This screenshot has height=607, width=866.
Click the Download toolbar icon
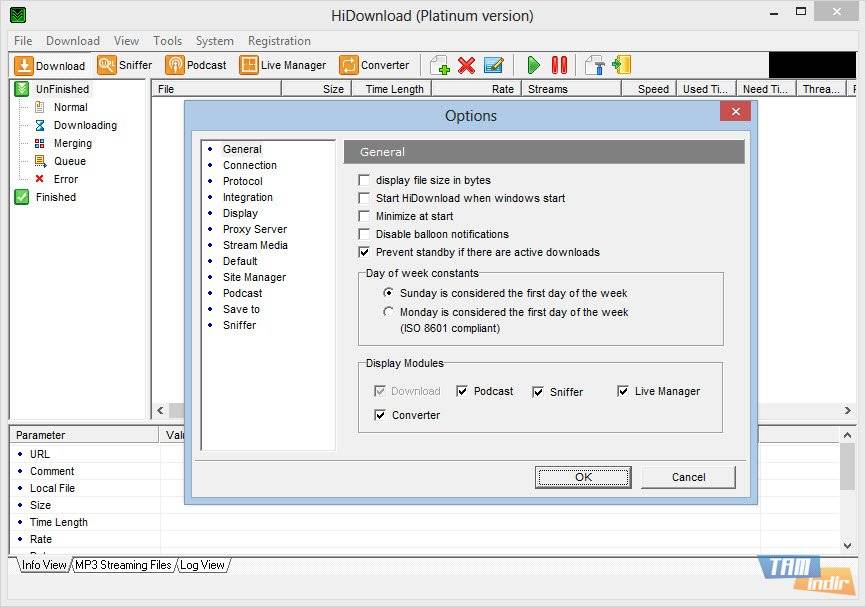[50, 65]
